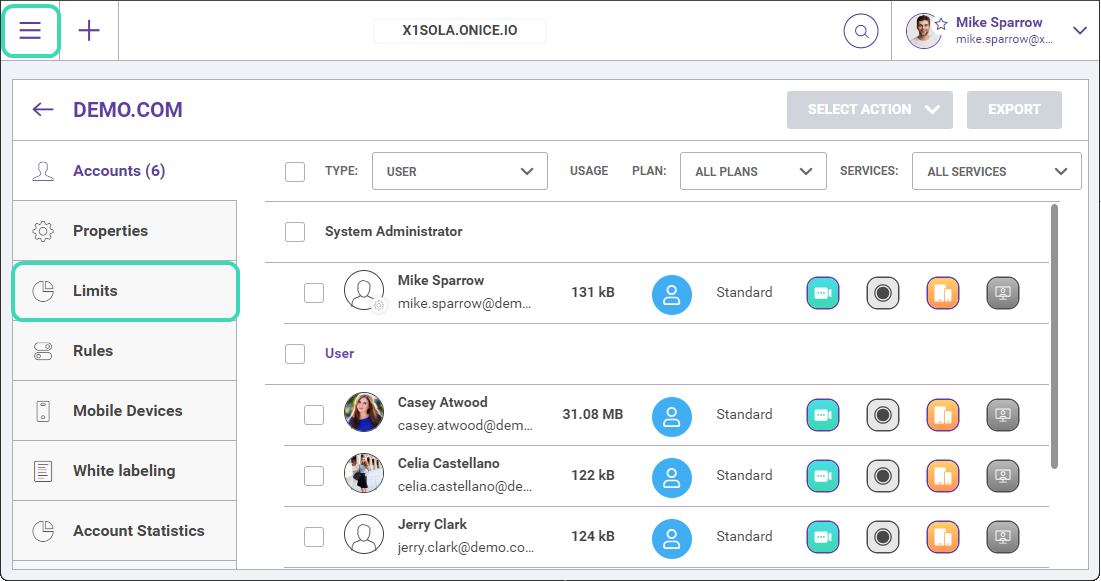Open the Limits sidebar tab
Image resolution: width=1101 pixels, height=581 pixels.
click(126, 291)
